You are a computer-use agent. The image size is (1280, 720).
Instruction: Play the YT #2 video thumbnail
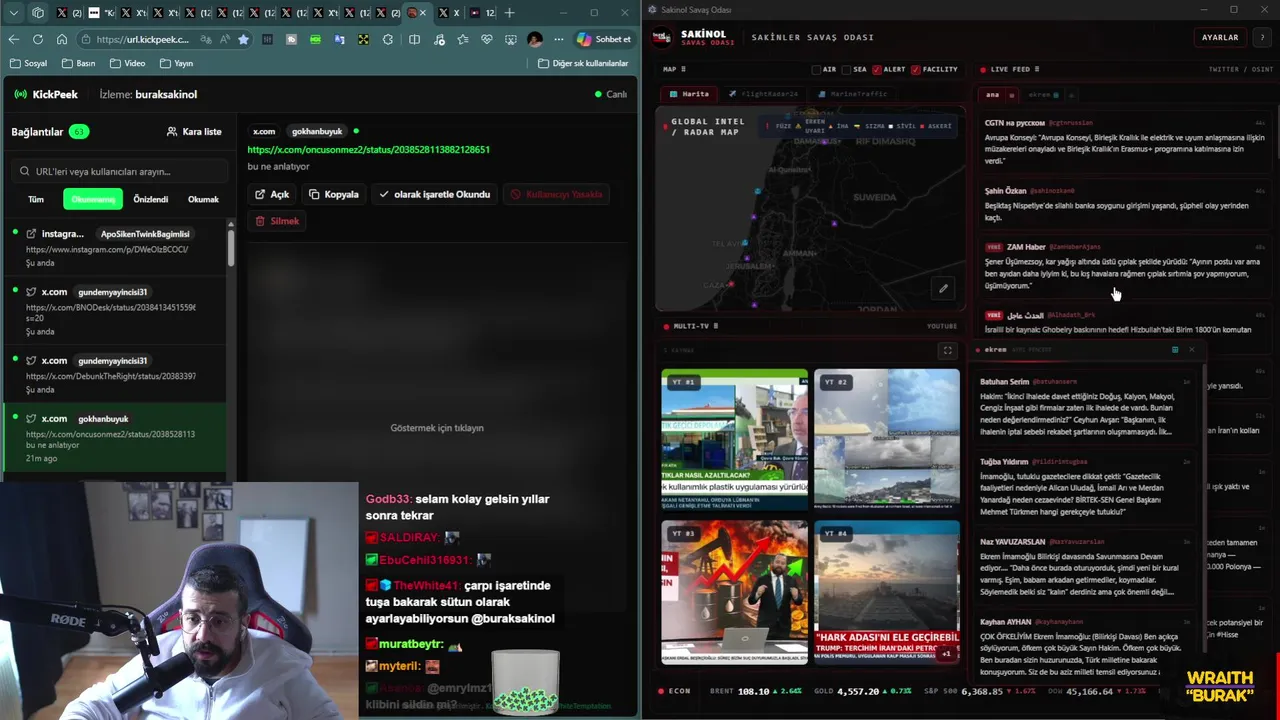[887, 441]
